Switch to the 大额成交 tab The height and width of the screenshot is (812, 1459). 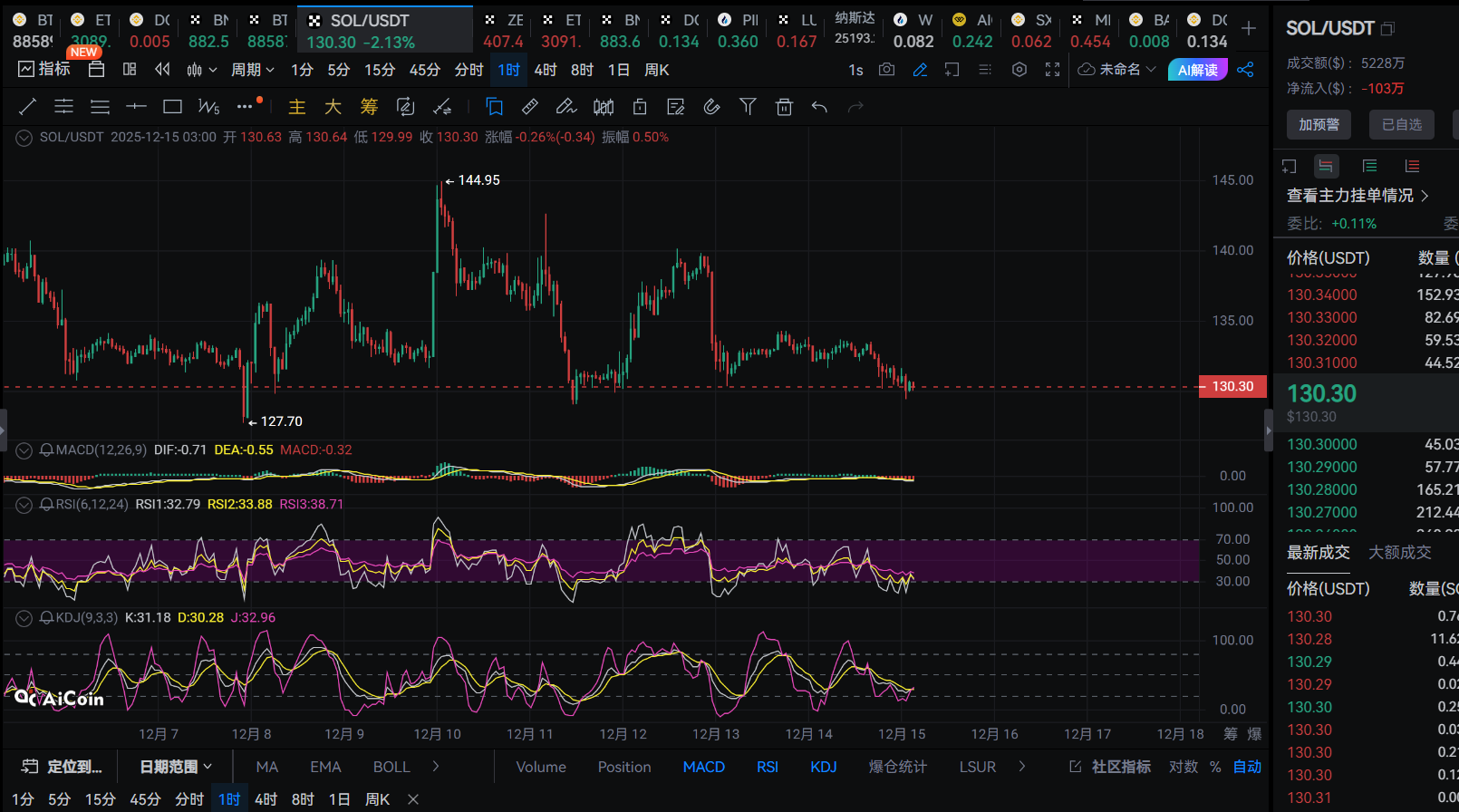(x=1399, y=552)
